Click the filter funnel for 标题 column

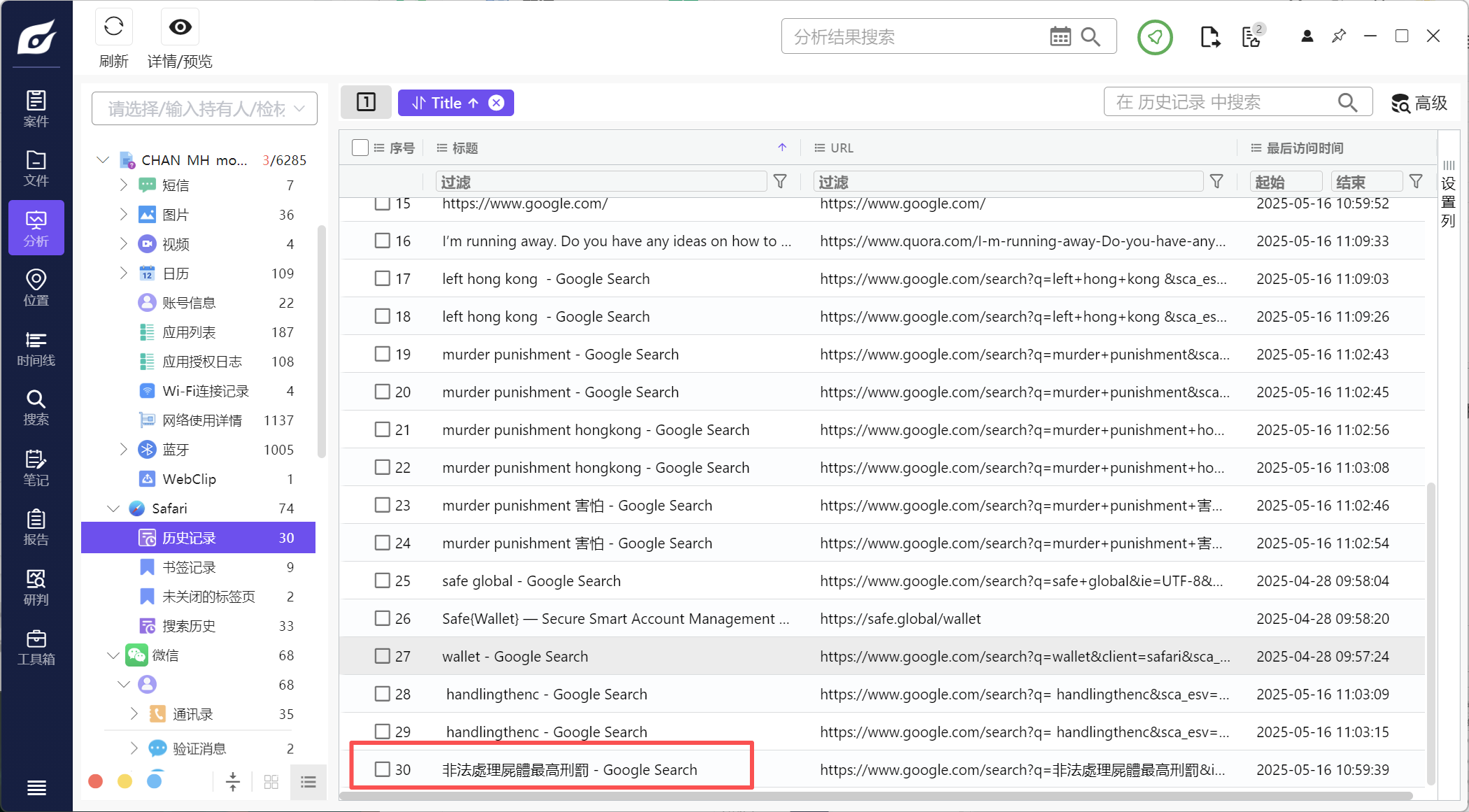780,182
